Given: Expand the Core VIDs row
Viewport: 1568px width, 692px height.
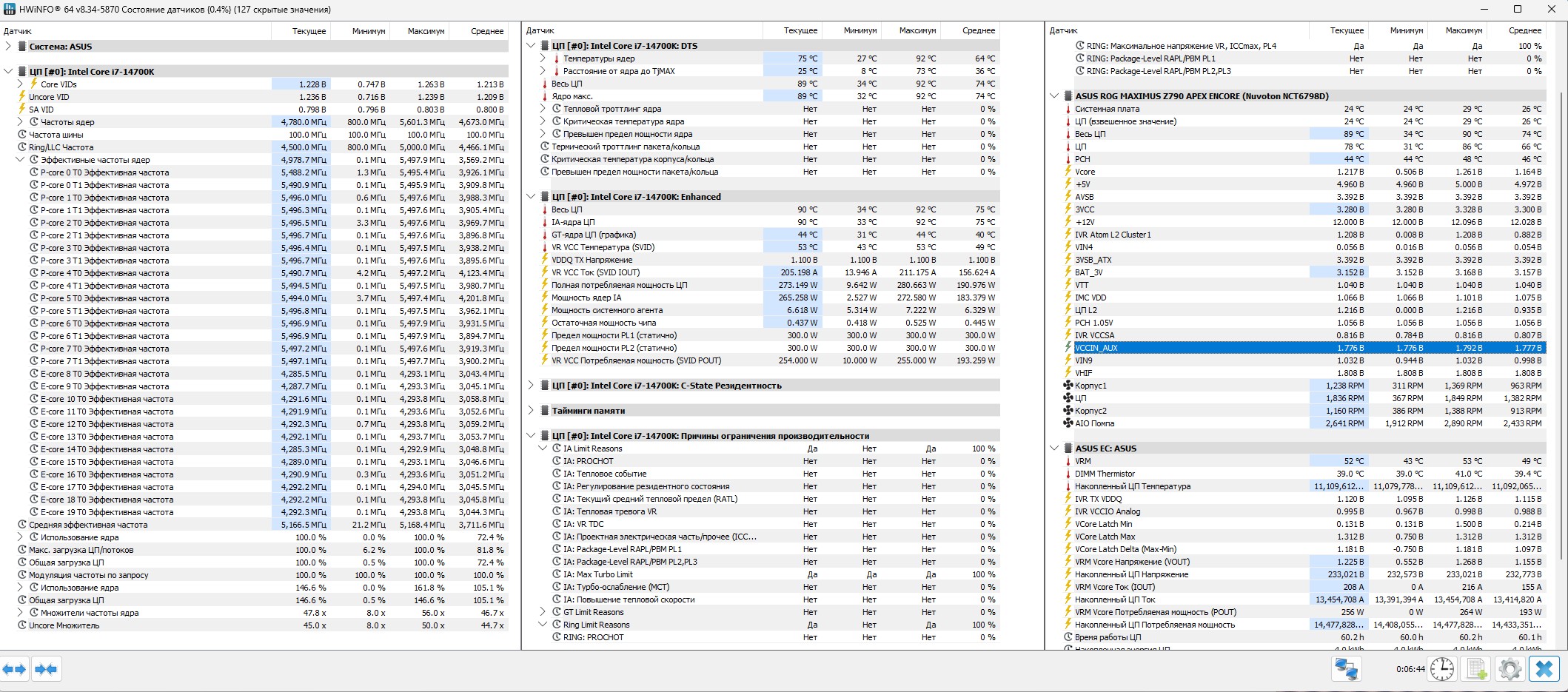Looking at the screenshot, I should click(x=20, y=84).
